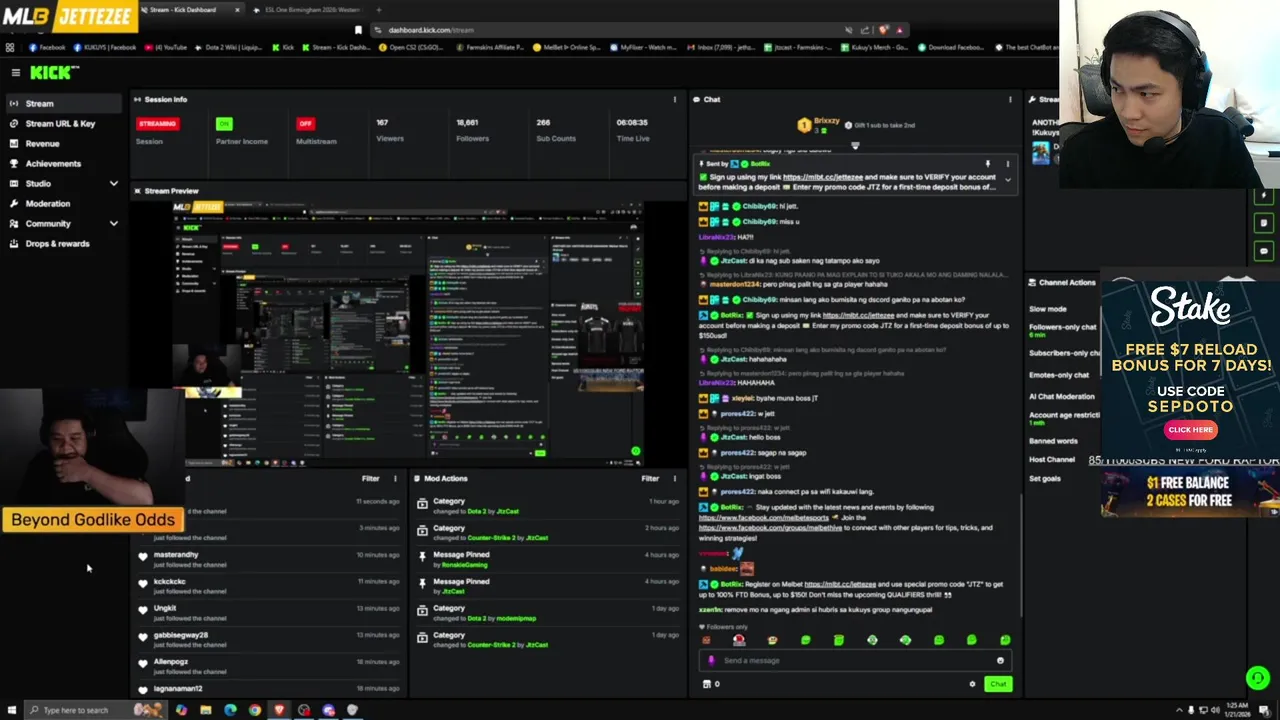Viewport: 1280px width, 720px height.
Task: Open the Mod Actions Filter dropdown
Action: (x=650, y=478)
